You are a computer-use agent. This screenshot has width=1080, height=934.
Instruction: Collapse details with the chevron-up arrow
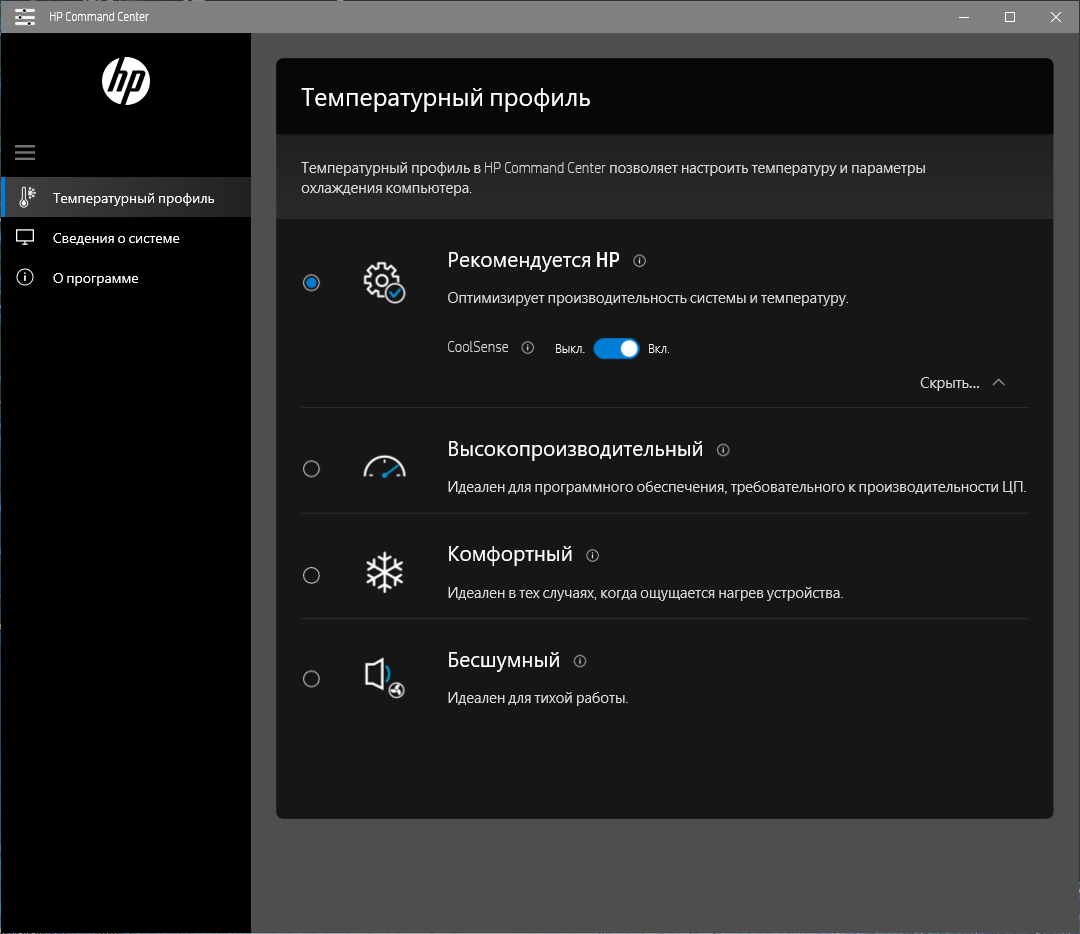(998, 383)
